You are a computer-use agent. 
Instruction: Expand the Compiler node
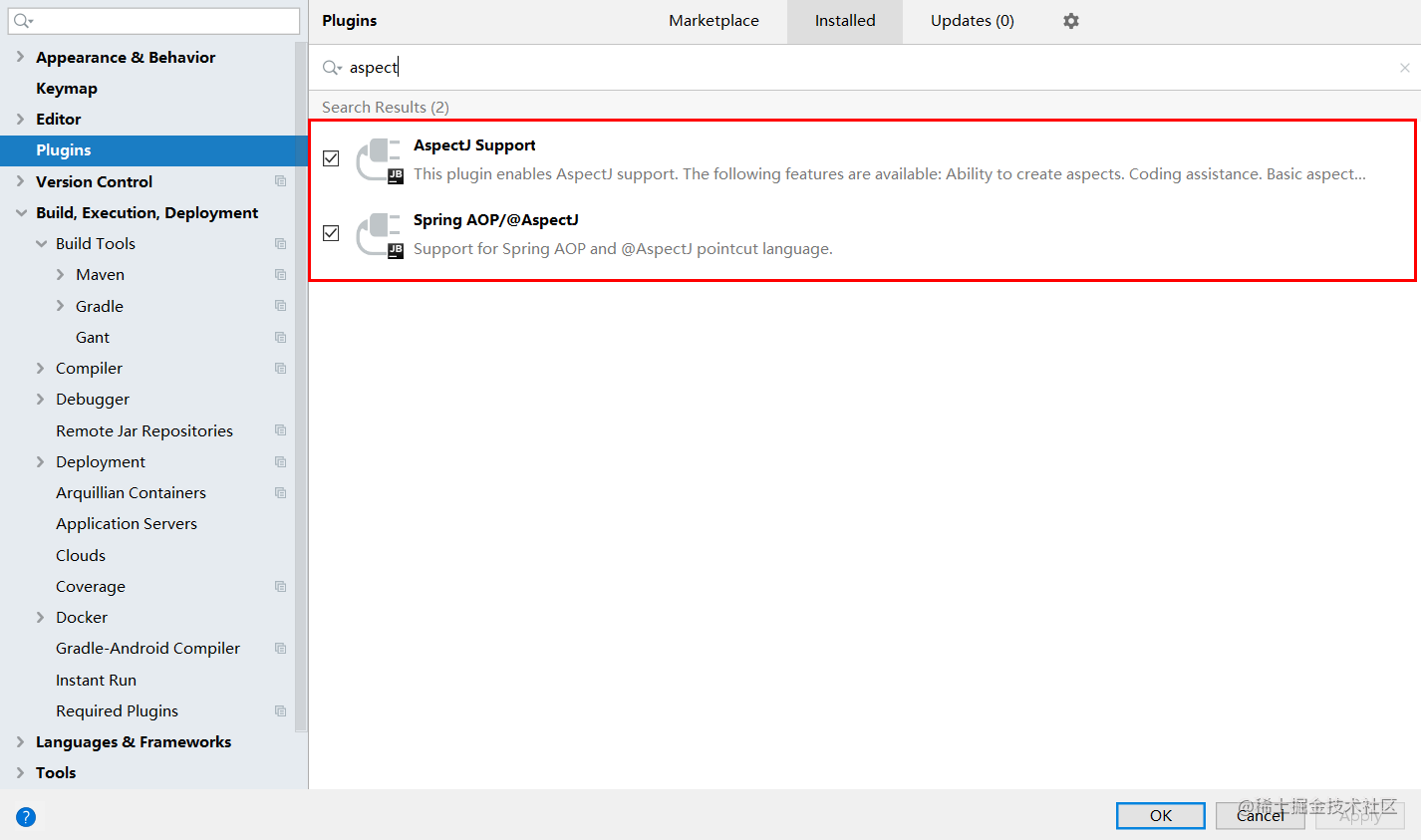[40, 368]
